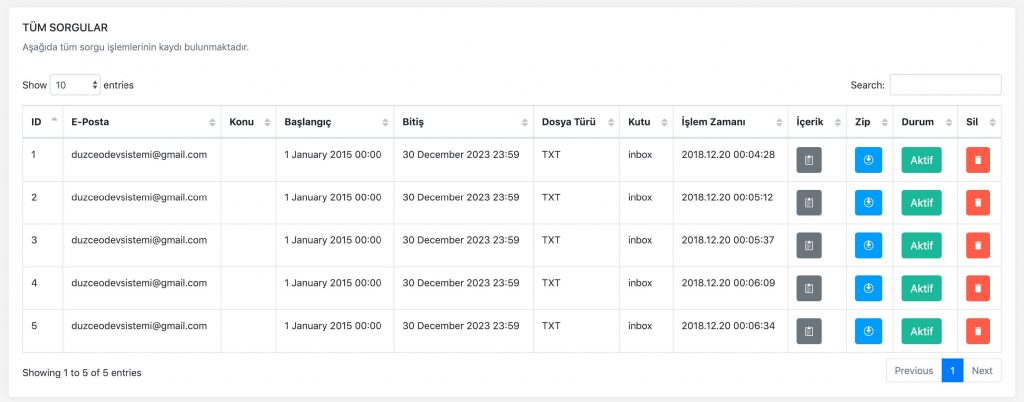
Task: Open the Show entries count dropdown
Action: pyautogui.click(x=75, y=85)
